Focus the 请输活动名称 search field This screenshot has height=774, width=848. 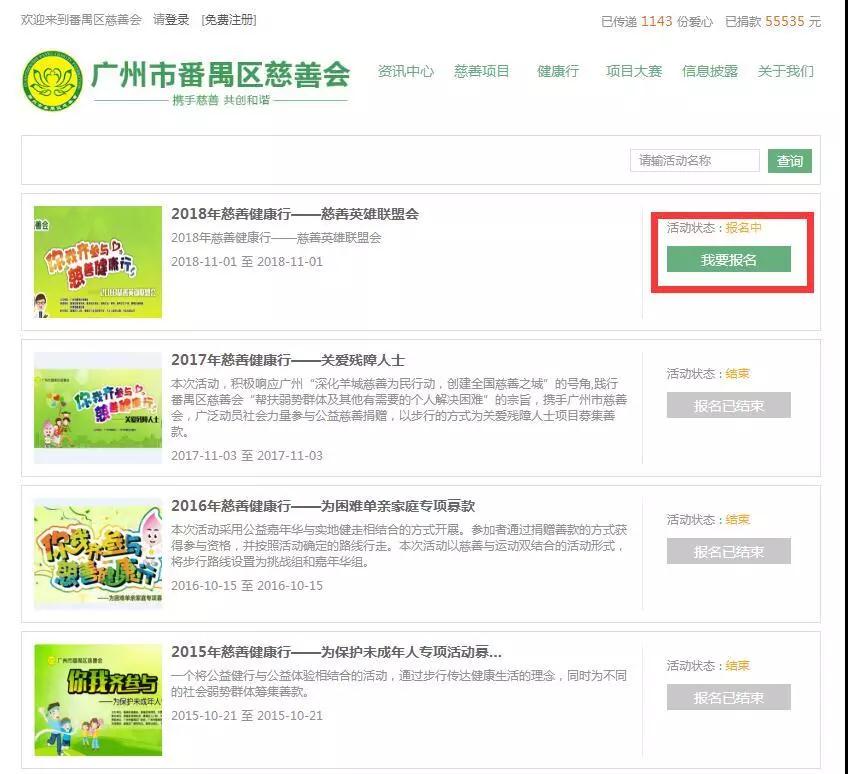click(695, 161)
